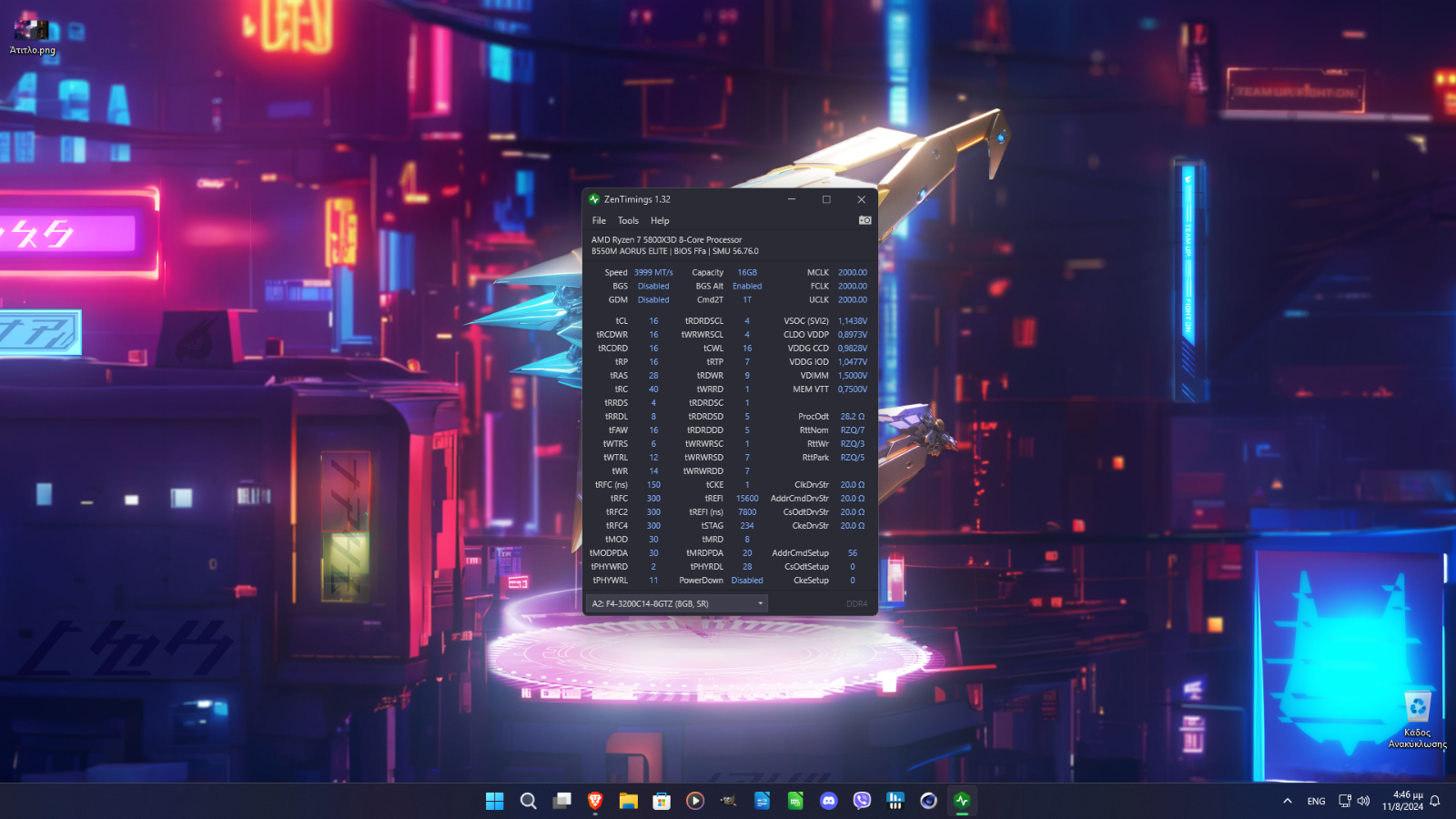
Task: Click the VDDG CCD 0,9828V value
Action: tap(853, 348)
